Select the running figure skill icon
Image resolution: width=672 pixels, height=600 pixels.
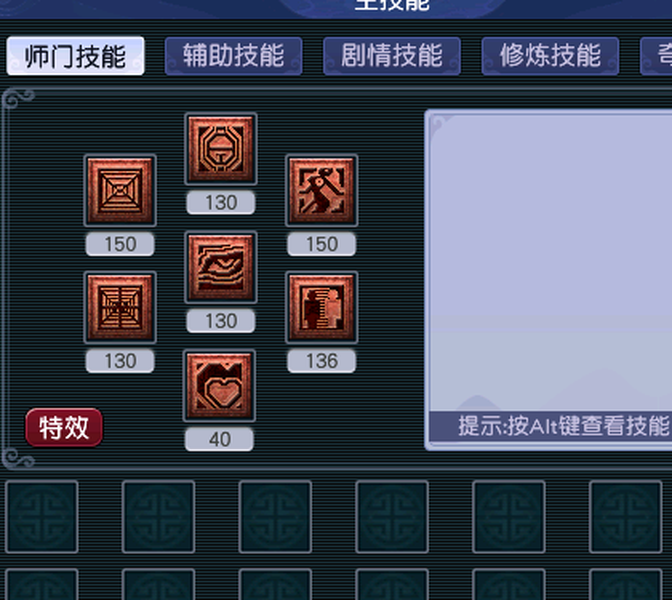tap(322, 191)
